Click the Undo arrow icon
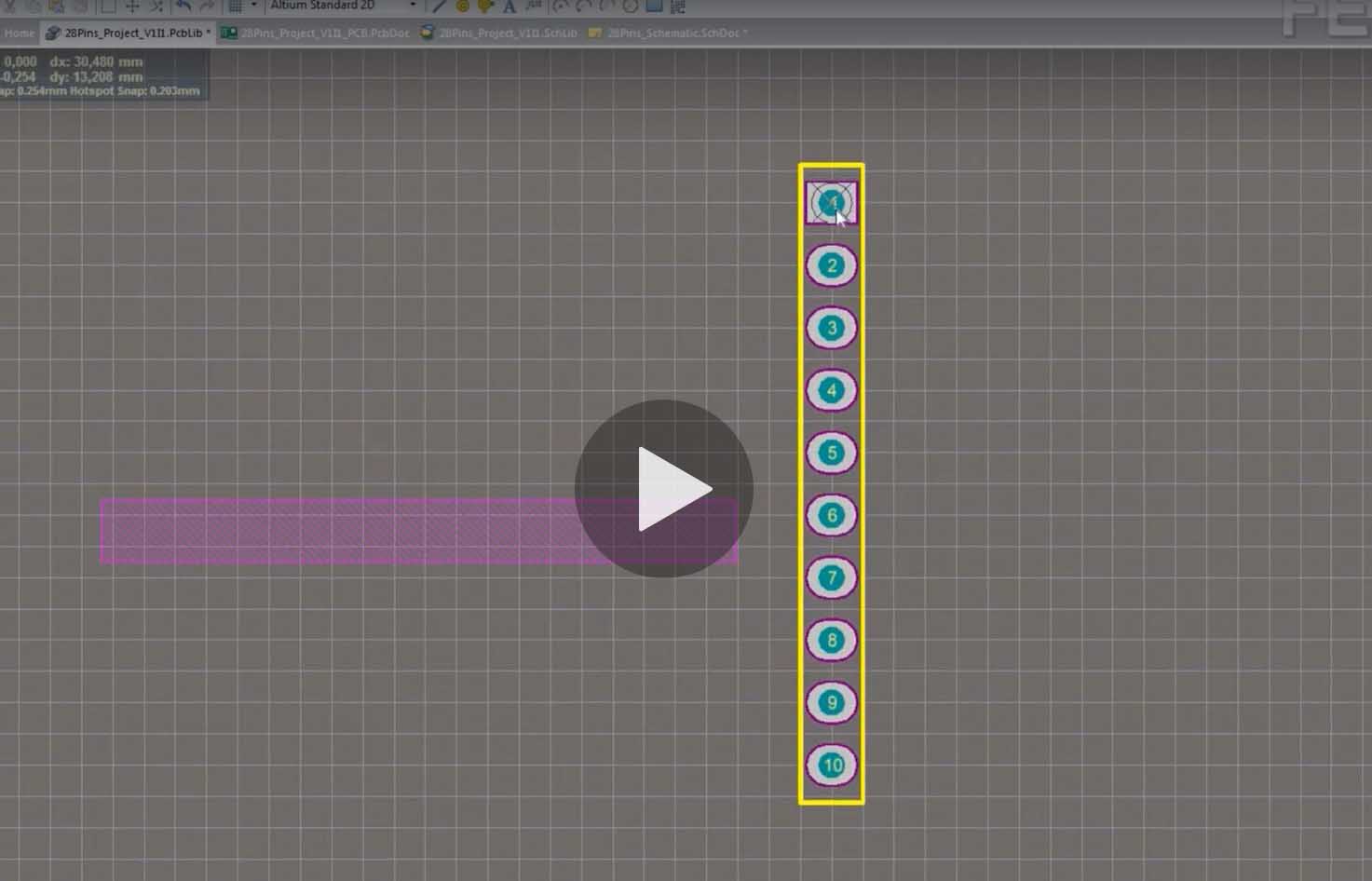The width and height of the screenshot is (1372, 881). pyautogui.click(x=183, y=7)
